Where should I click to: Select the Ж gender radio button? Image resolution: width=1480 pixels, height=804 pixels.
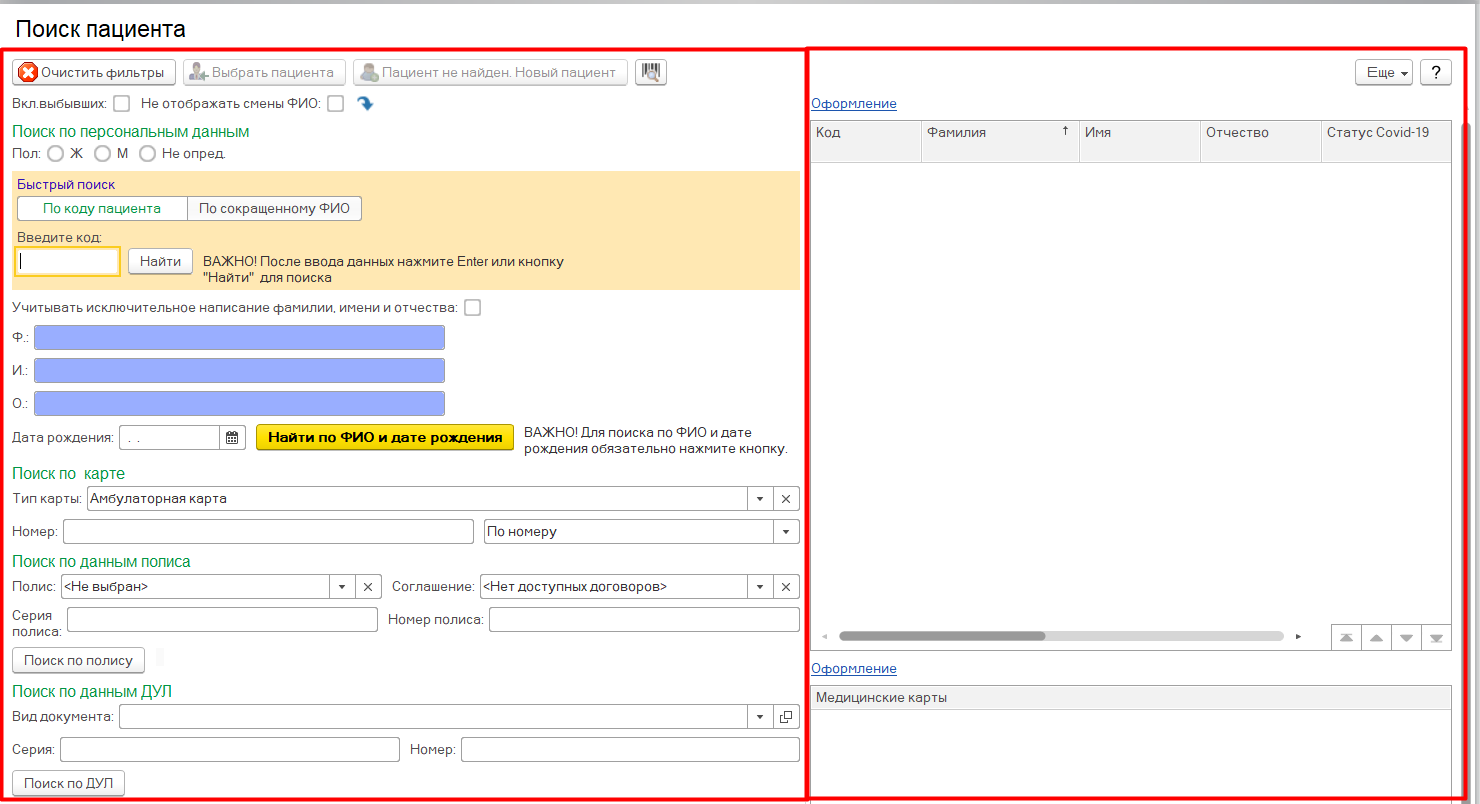click(x=56, y=154)
